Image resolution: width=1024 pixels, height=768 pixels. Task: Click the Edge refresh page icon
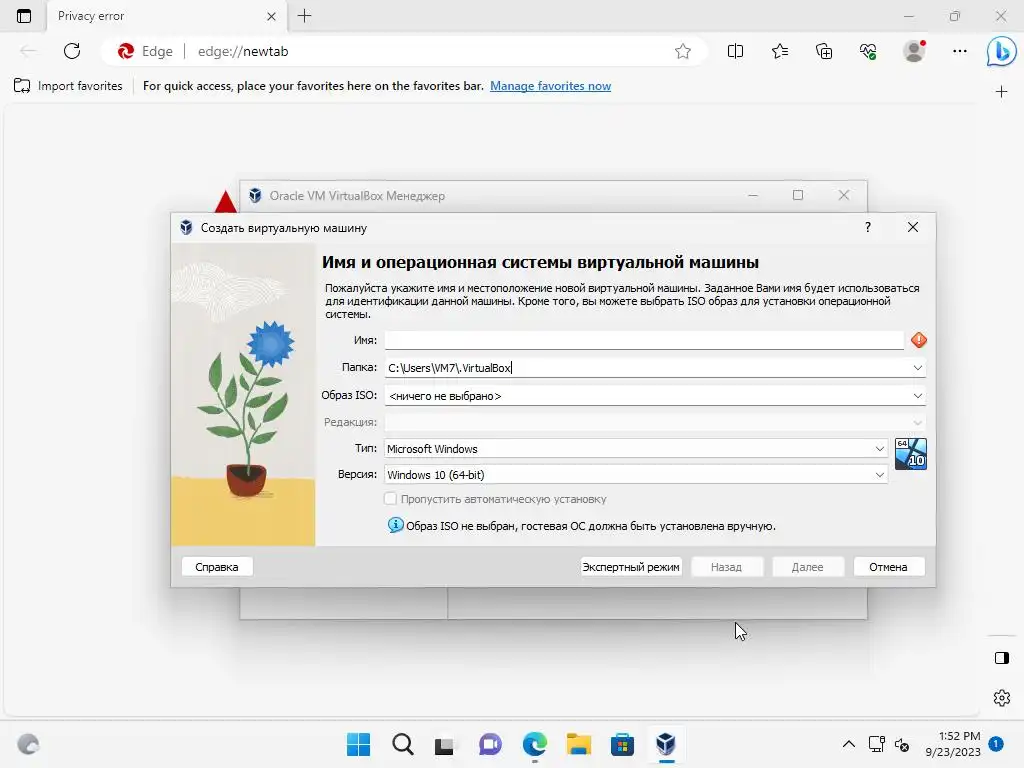72,51
